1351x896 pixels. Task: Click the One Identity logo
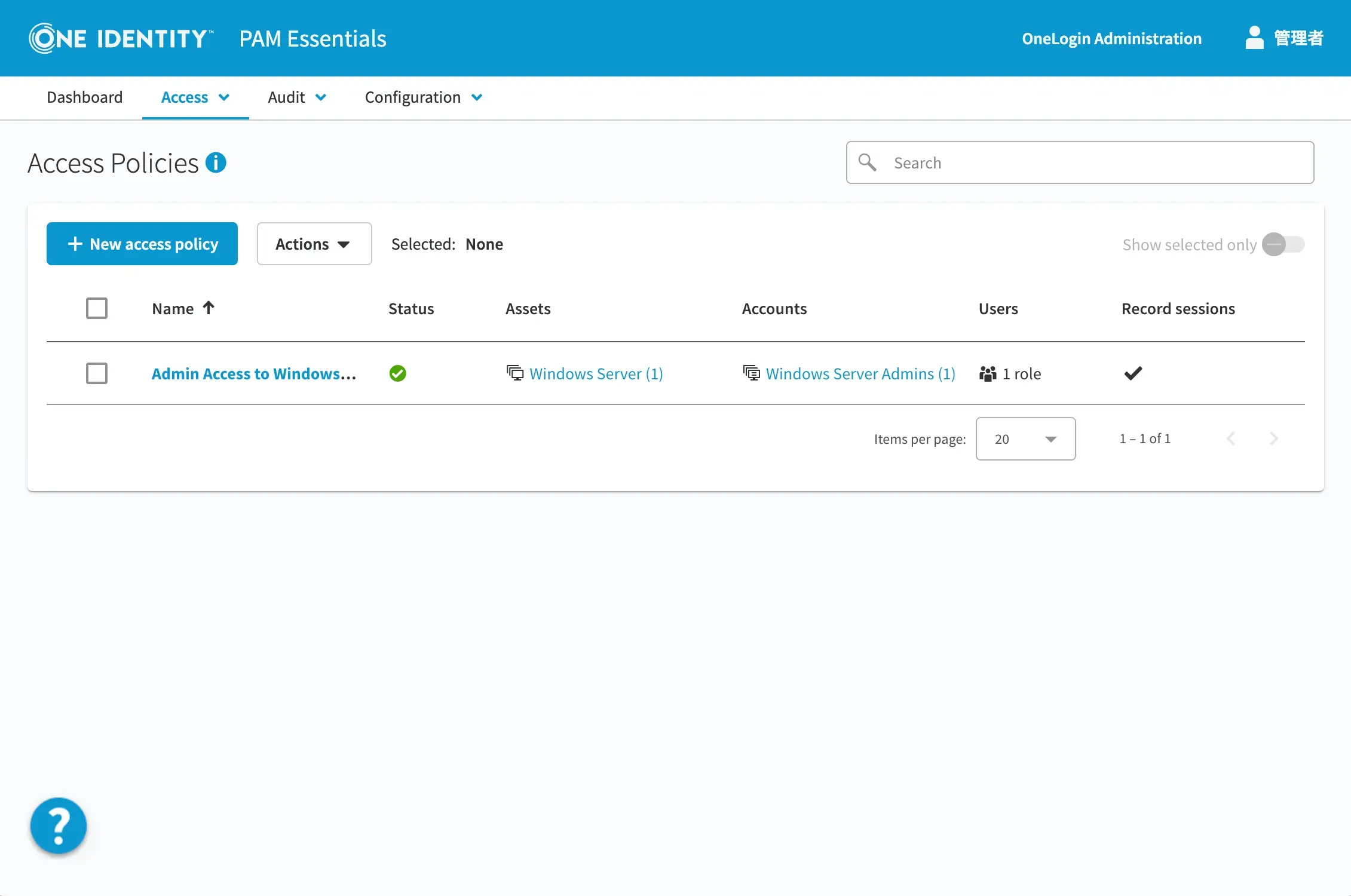121,38
